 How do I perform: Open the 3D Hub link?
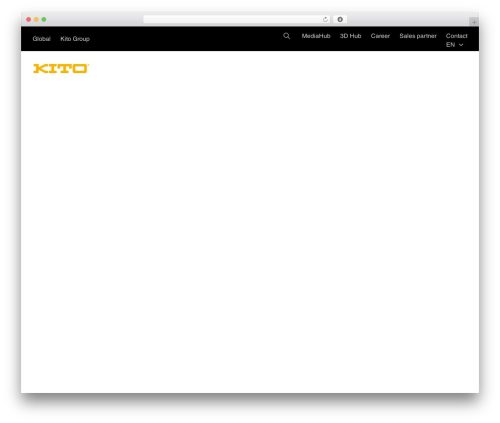pos(350,36)
